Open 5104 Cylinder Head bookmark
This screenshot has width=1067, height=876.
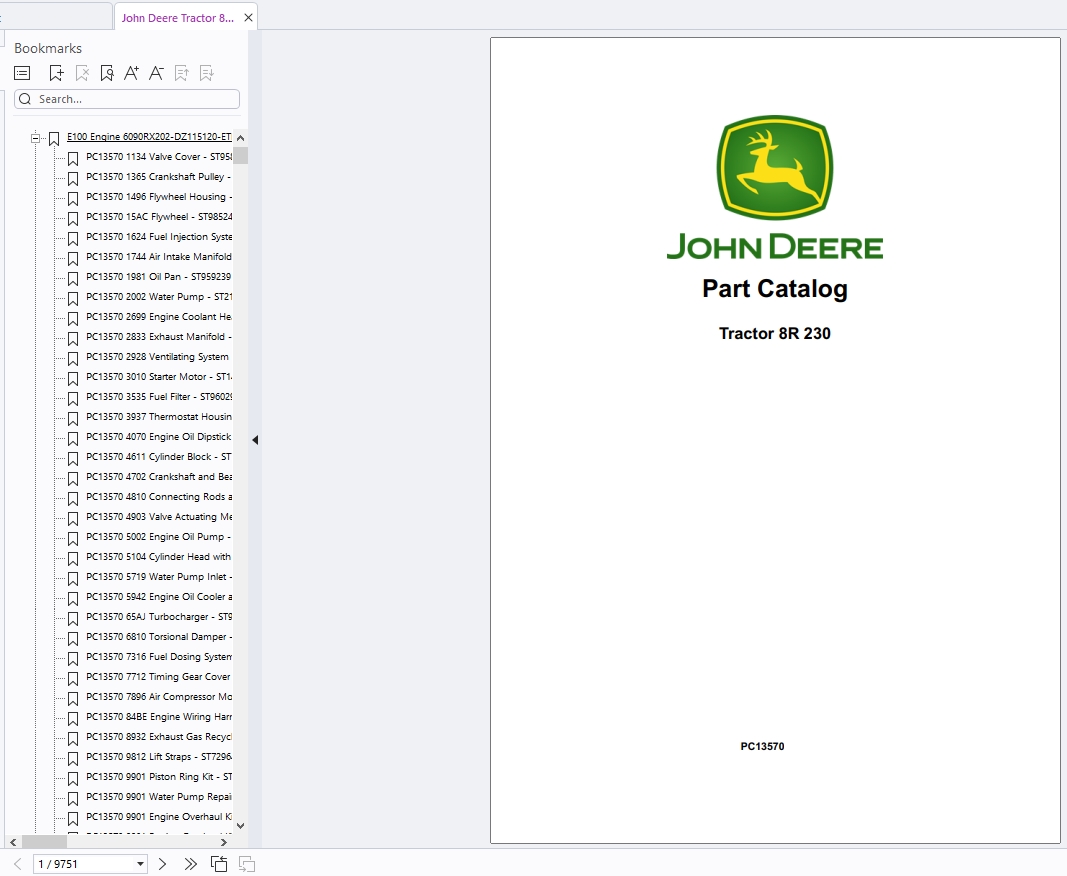(159, 557)
